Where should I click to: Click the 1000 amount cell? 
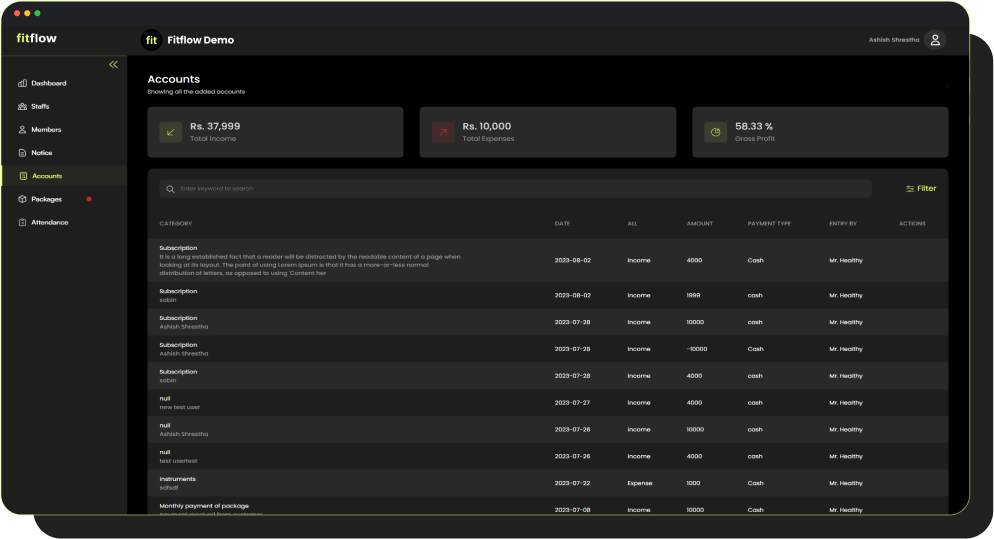[x=693, y=483]
